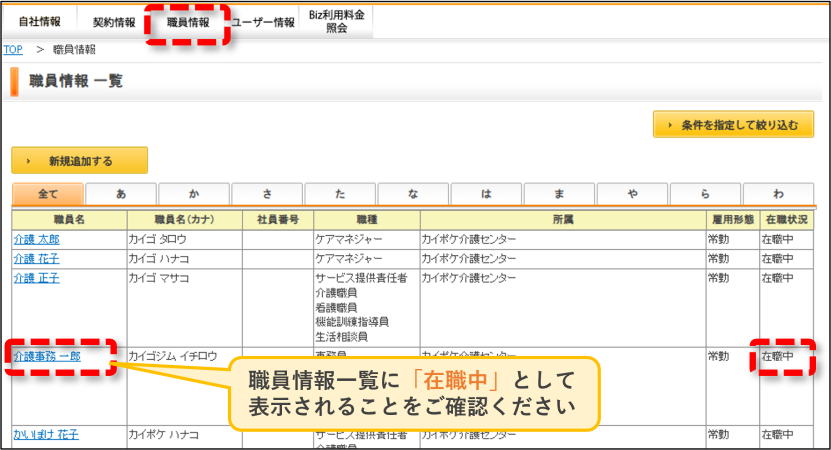The image size is (831, 450).
Task: Filter staff by the あ tab
Action: coord(121,194)
